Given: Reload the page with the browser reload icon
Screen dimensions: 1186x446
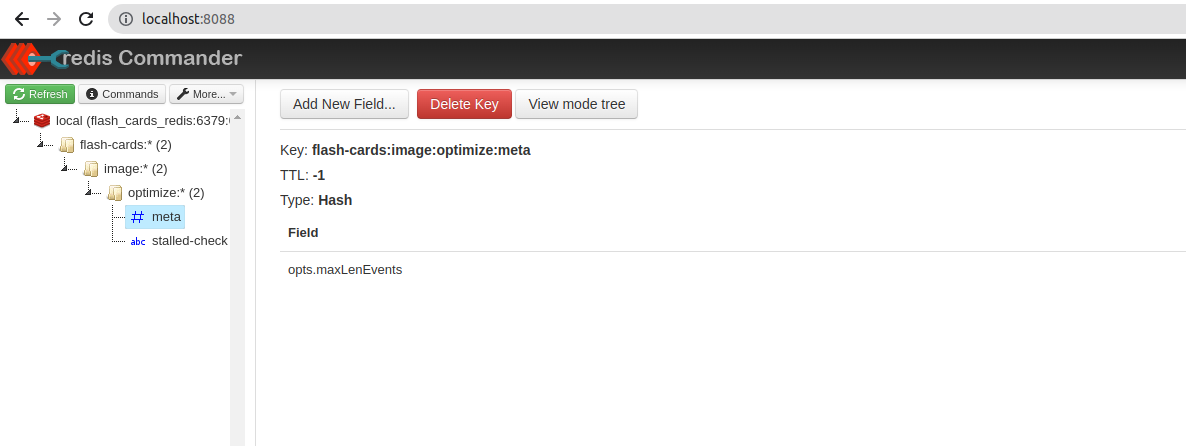Looking at the screenshot, I should [86, 19].
